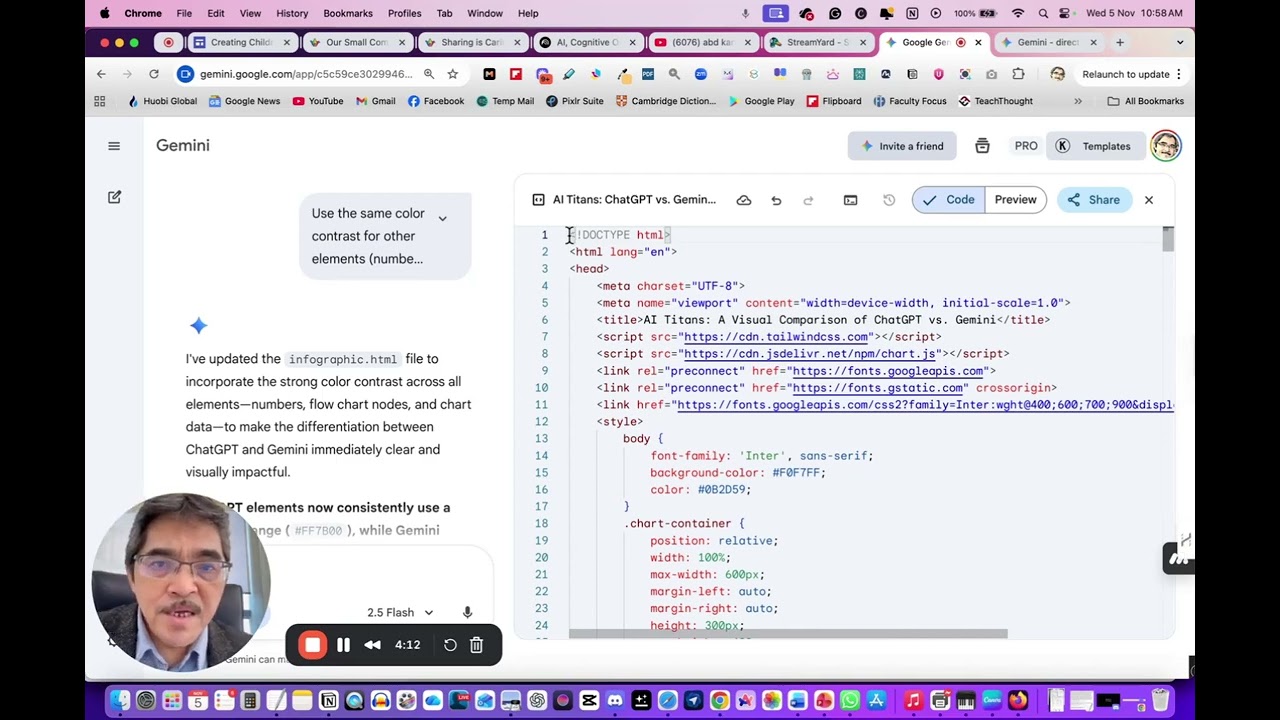Open the Edit menu
The image size is (1280, 720).
[x=216, y=13]
